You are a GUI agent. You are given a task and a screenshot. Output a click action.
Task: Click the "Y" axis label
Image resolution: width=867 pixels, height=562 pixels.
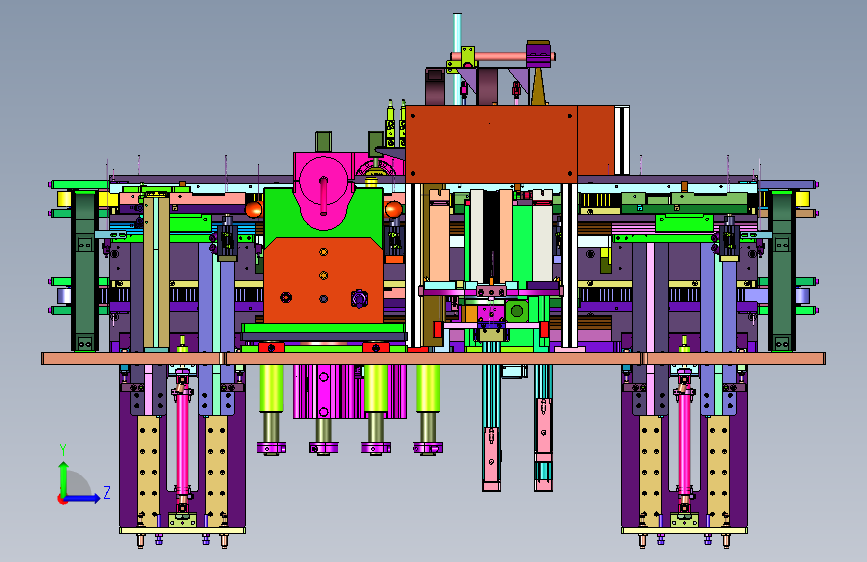(63, 450)
